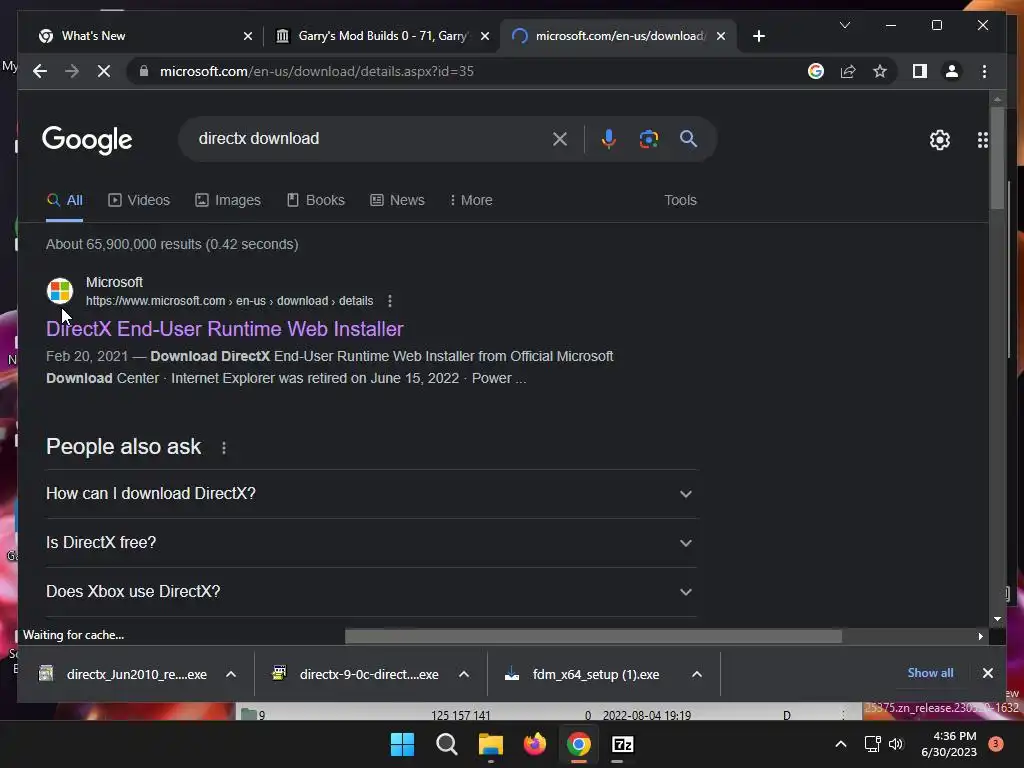Go back to the previous page
Viewport: 1024px width, 768px height.
pyautogui.click(x=40, y=71)
